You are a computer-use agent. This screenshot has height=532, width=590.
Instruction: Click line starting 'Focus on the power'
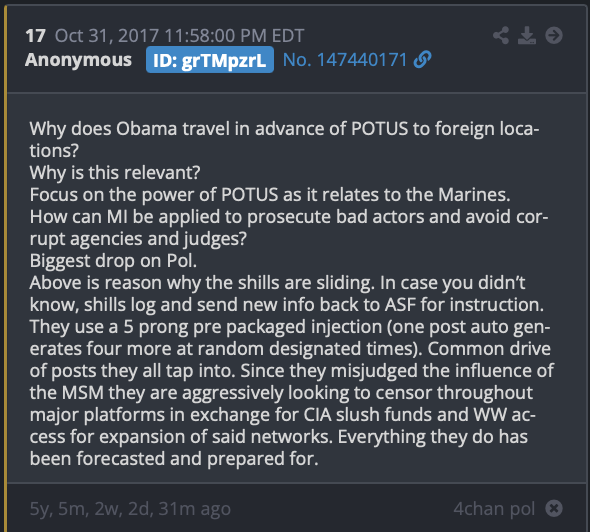click(270, 195)
